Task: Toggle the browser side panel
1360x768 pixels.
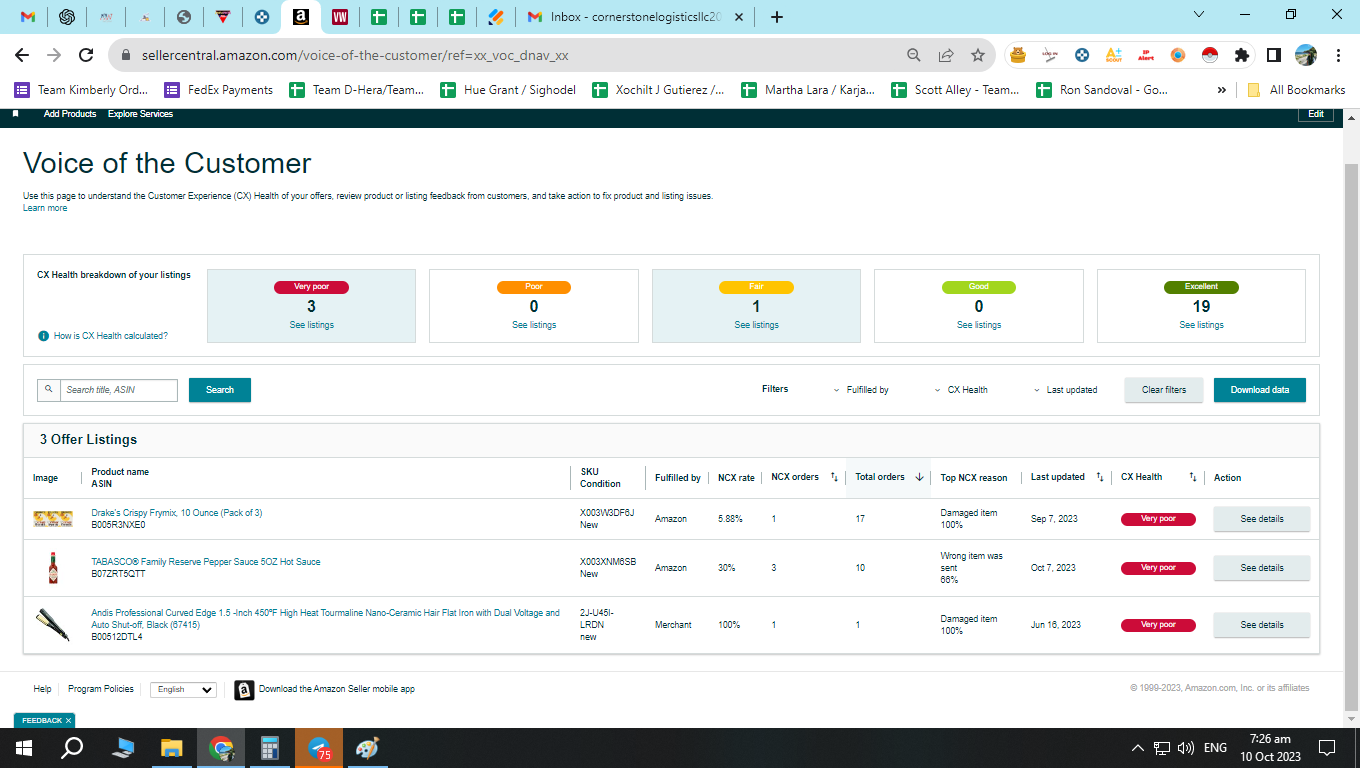Action: coord(1274,55)
